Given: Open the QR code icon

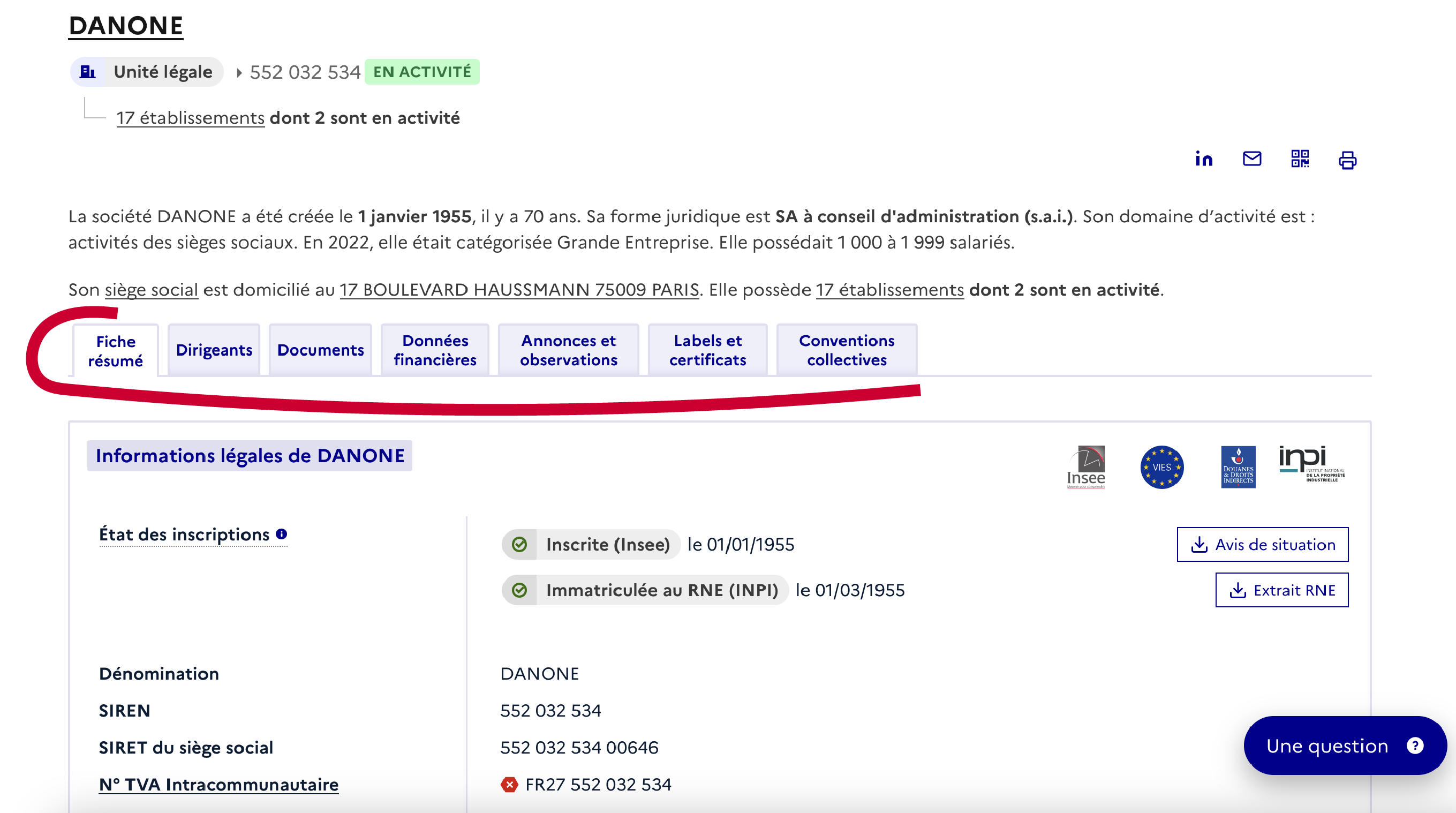Looking at the screenshot, I should tap(1300, 159).
